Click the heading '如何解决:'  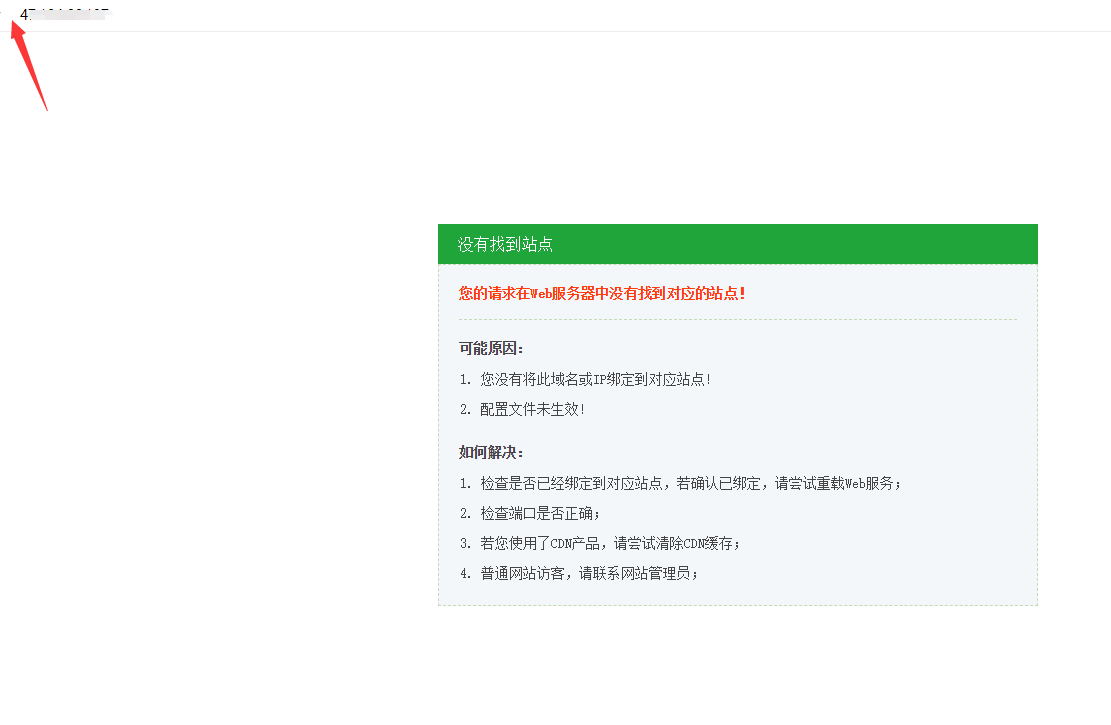(491, 452)
